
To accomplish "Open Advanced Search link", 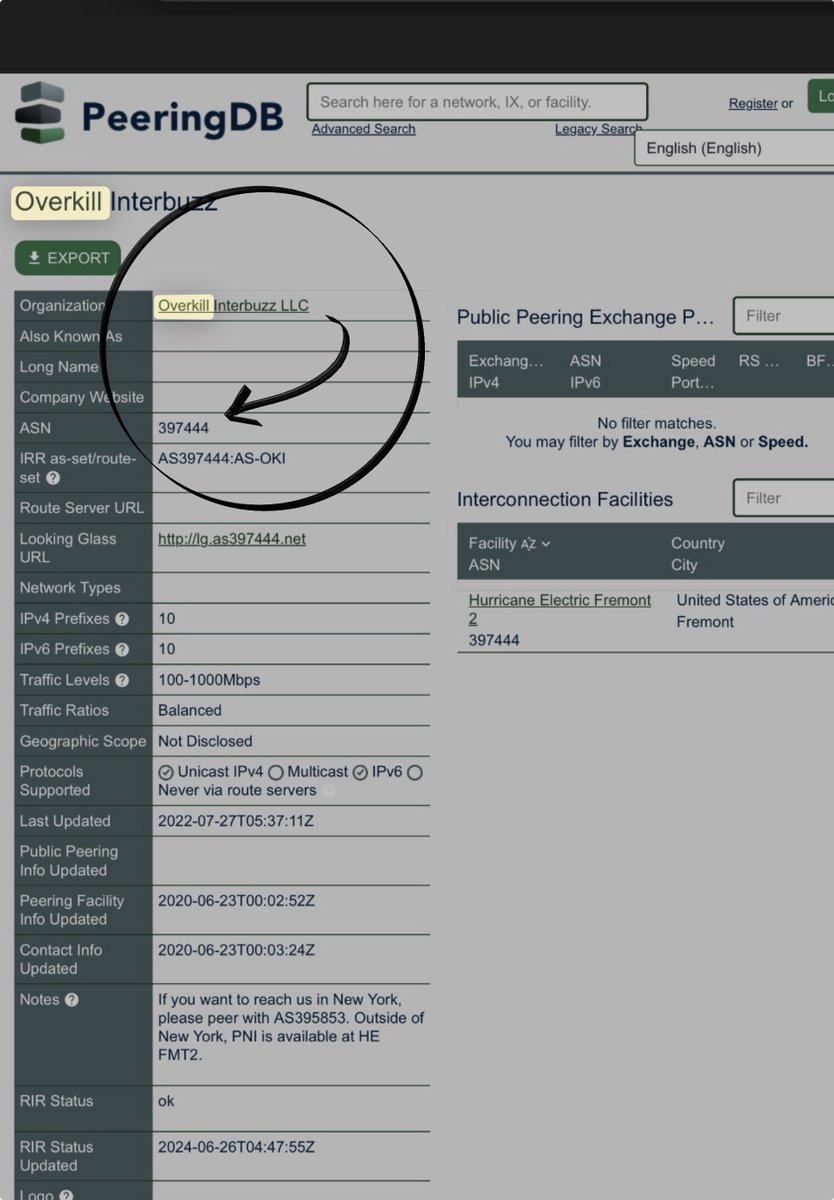I will (363, 129).
